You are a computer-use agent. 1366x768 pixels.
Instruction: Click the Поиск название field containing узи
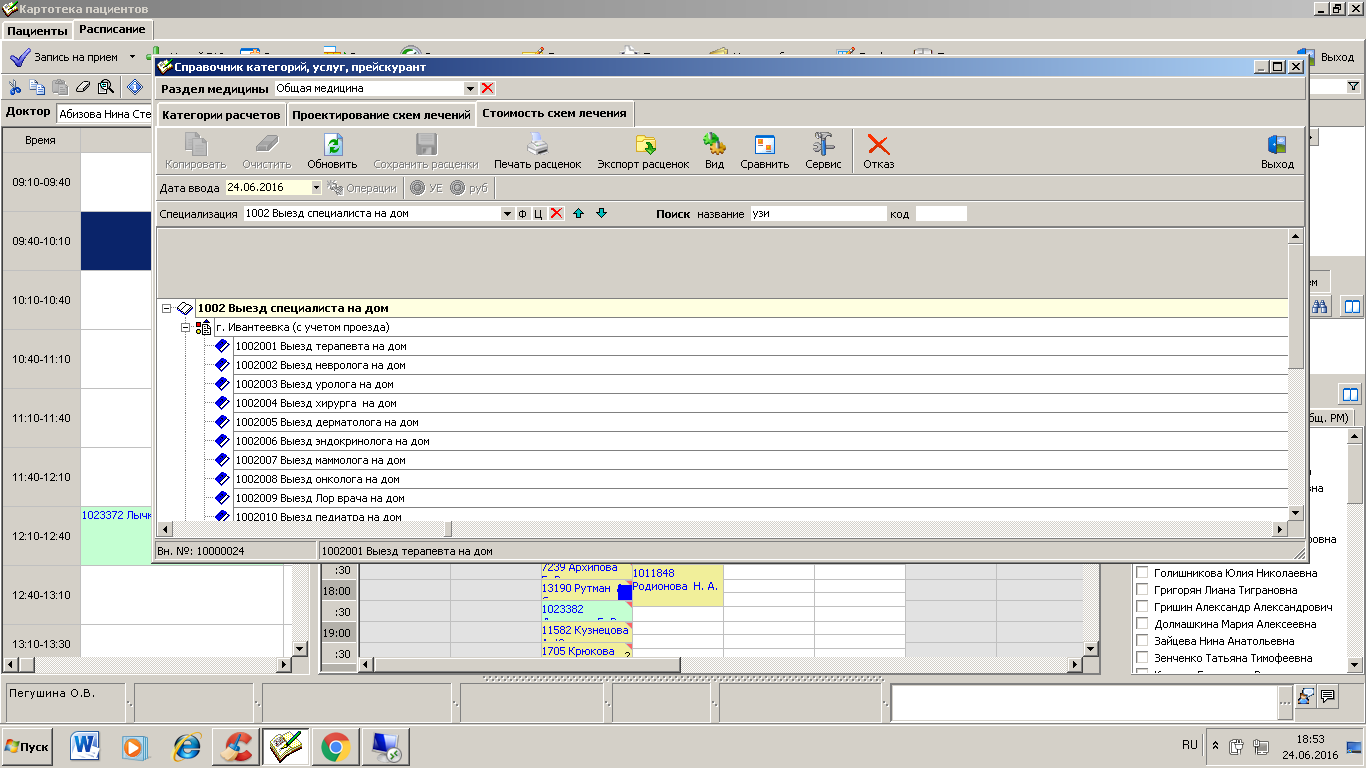point(818,213)
